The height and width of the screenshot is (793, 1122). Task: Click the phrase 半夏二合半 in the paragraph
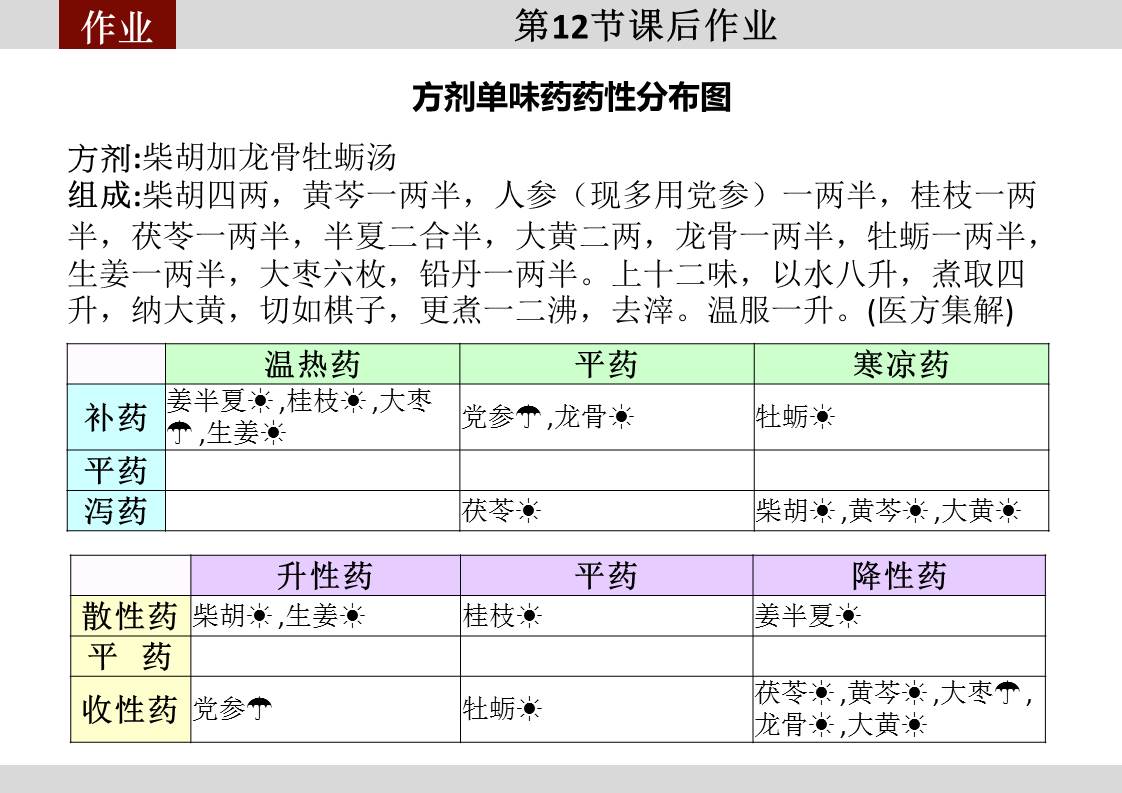click(402, 235)
